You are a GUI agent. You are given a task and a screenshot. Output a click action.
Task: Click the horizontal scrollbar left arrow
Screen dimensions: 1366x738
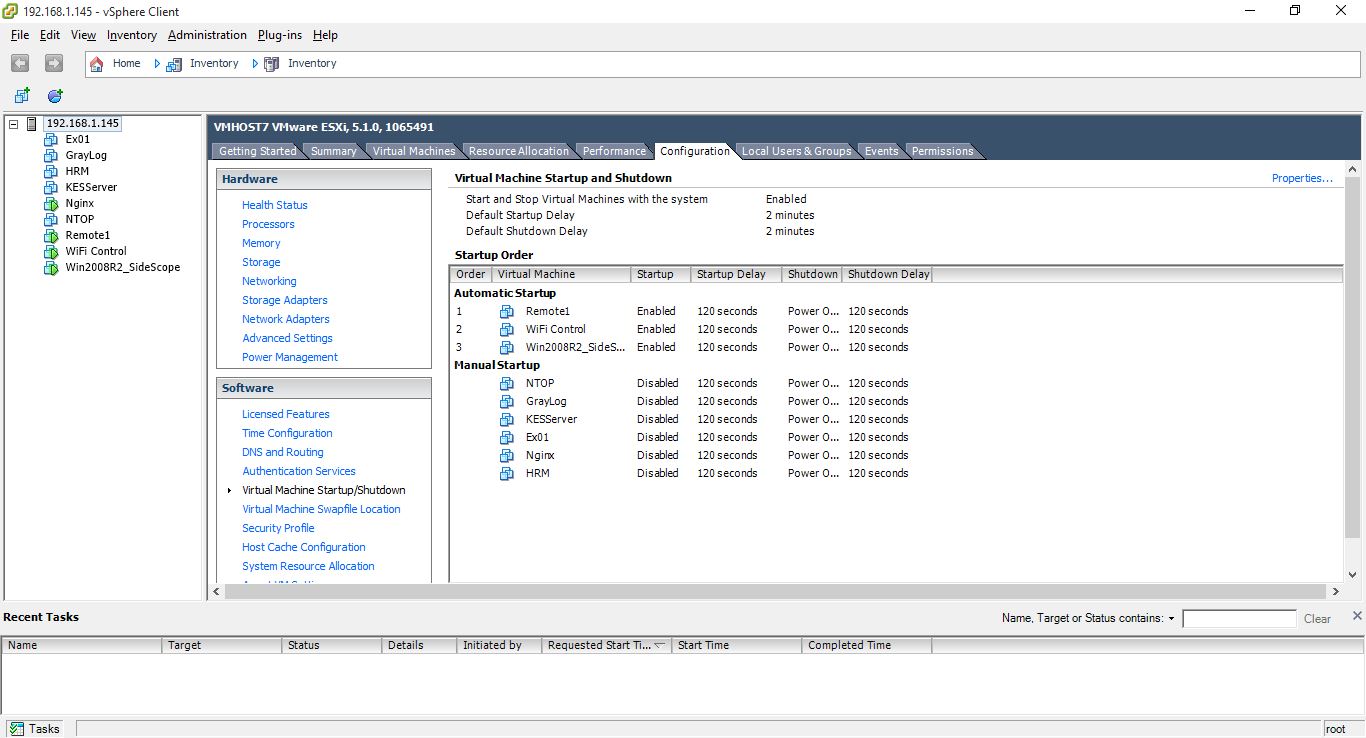[x=217, y=592]
